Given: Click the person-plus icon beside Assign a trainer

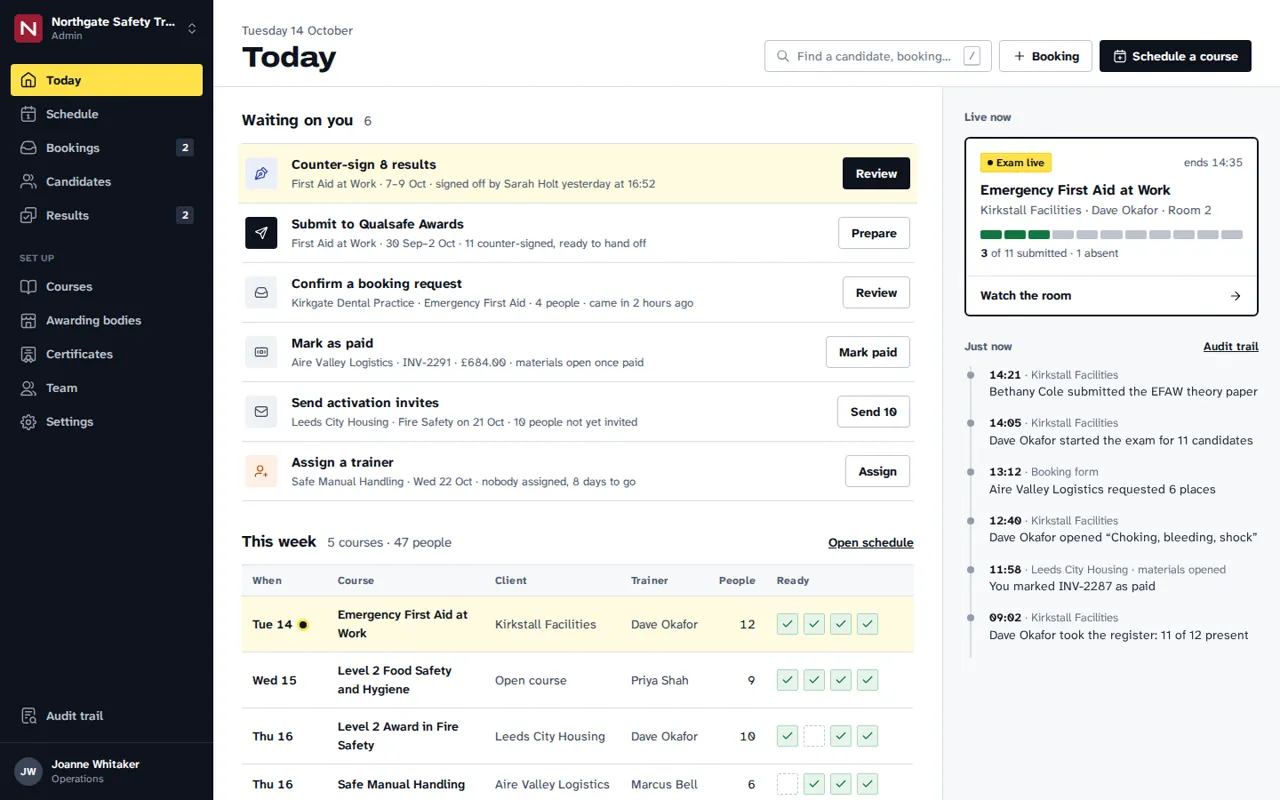Looking at the screenshot, I should (261, 471).
